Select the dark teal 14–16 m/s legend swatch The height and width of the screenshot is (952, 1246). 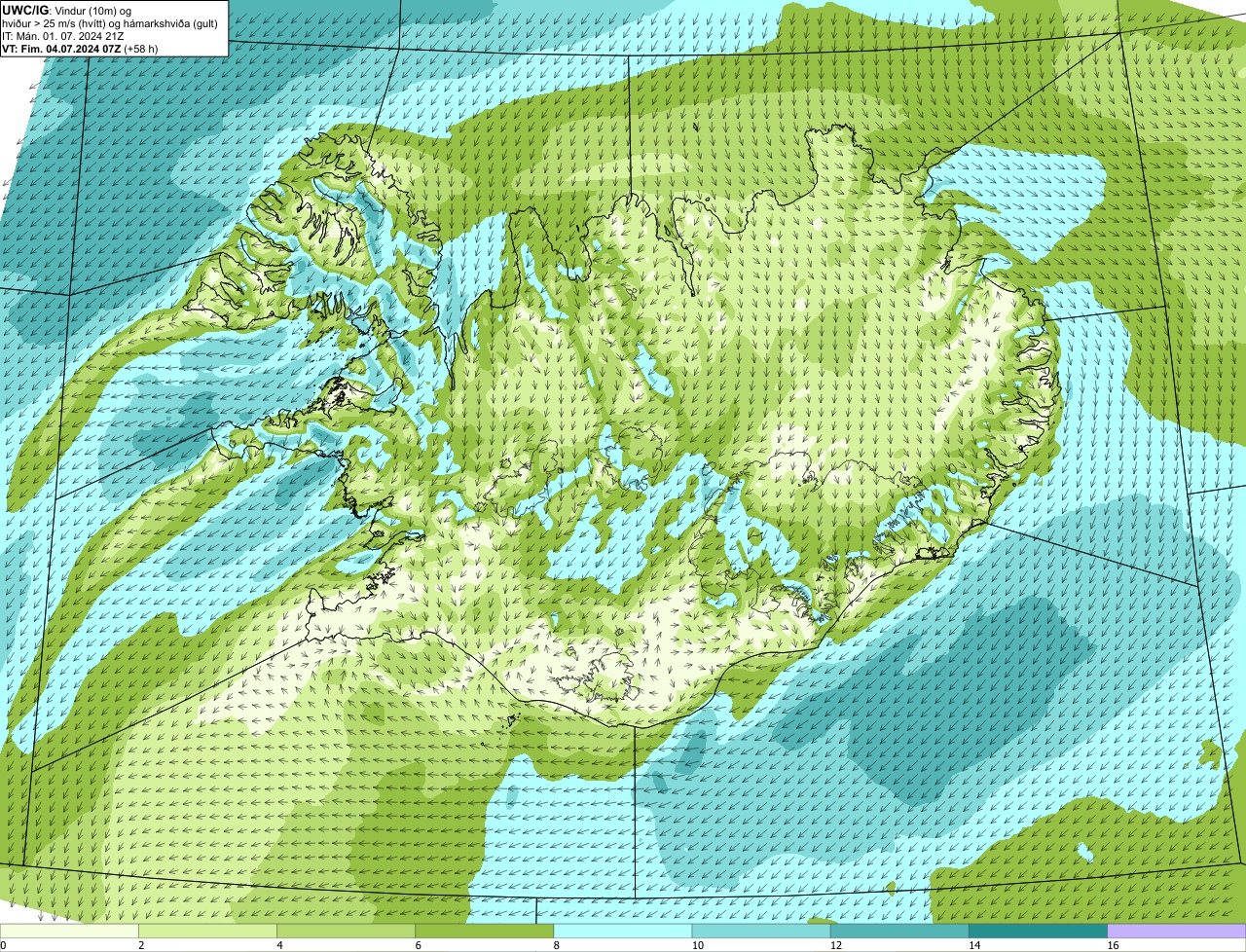tap(1039, 932)
